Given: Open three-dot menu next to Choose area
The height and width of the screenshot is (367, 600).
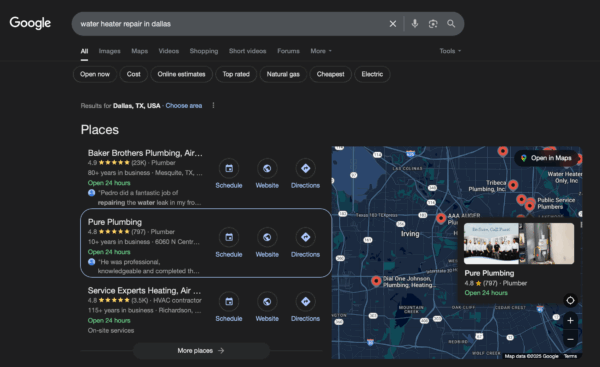Looking at the screenshot, I should tap(214, 106).
